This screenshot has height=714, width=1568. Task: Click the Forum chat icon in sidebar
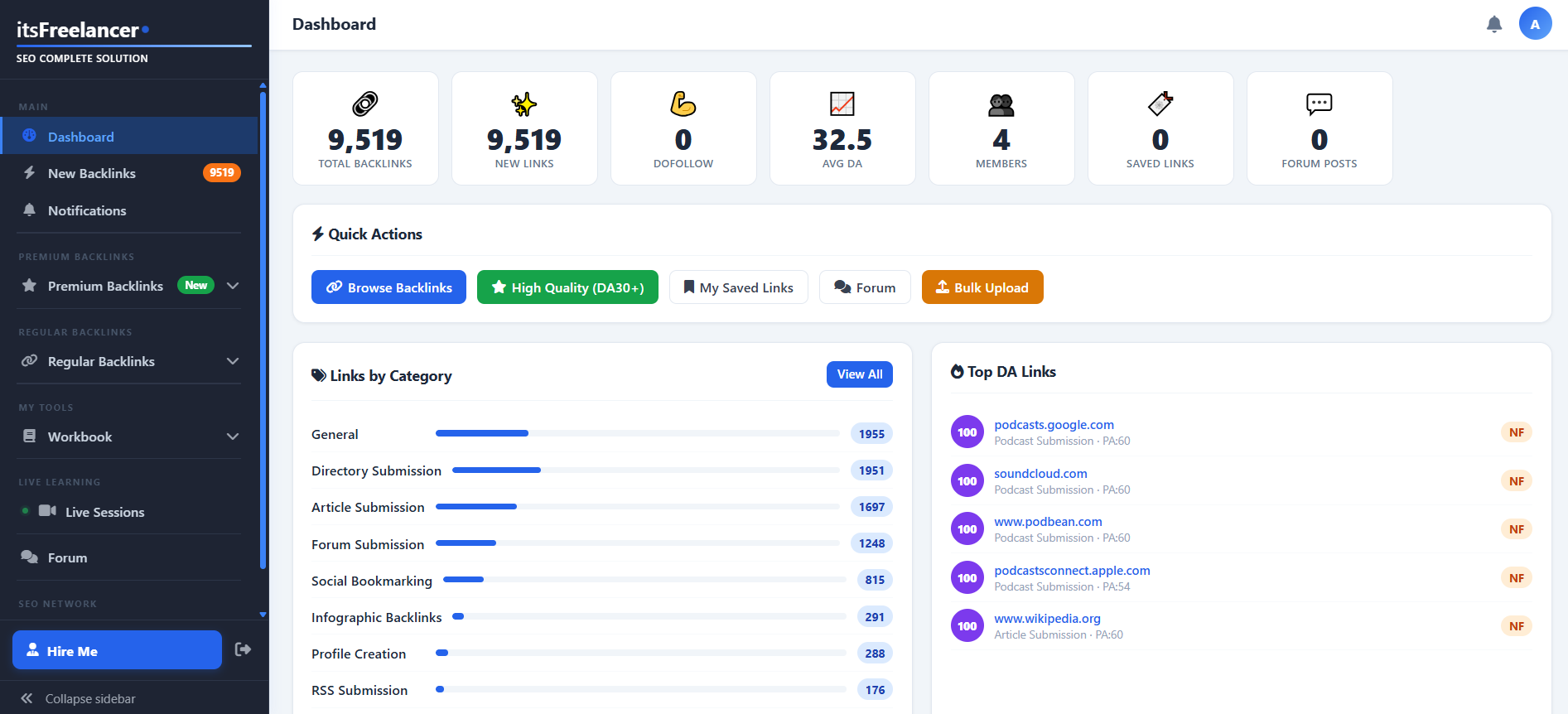(x=30, y=557)
